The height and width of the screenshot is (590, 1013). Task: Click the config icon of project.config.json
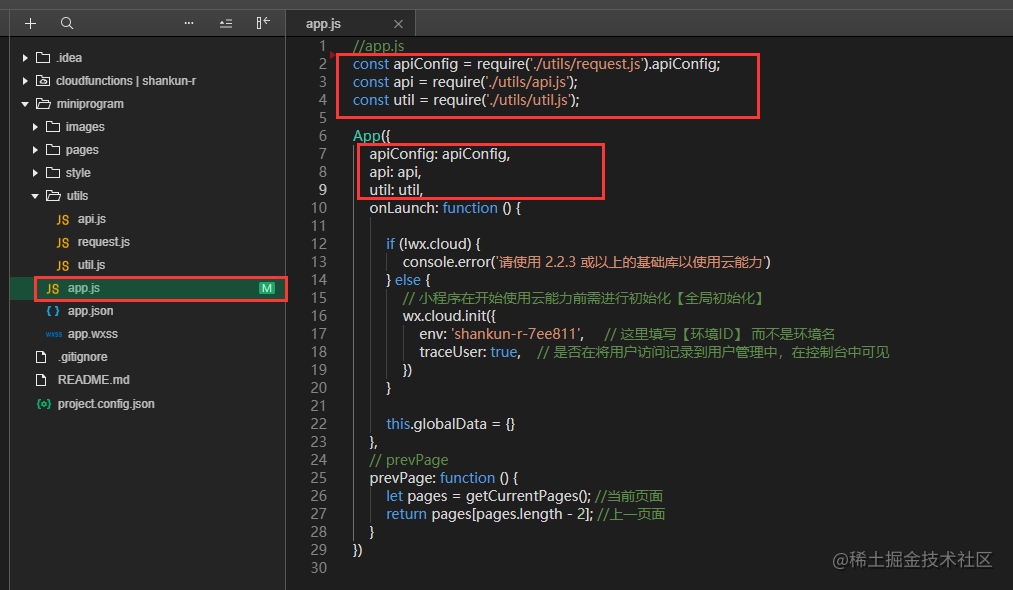[43, 404]
